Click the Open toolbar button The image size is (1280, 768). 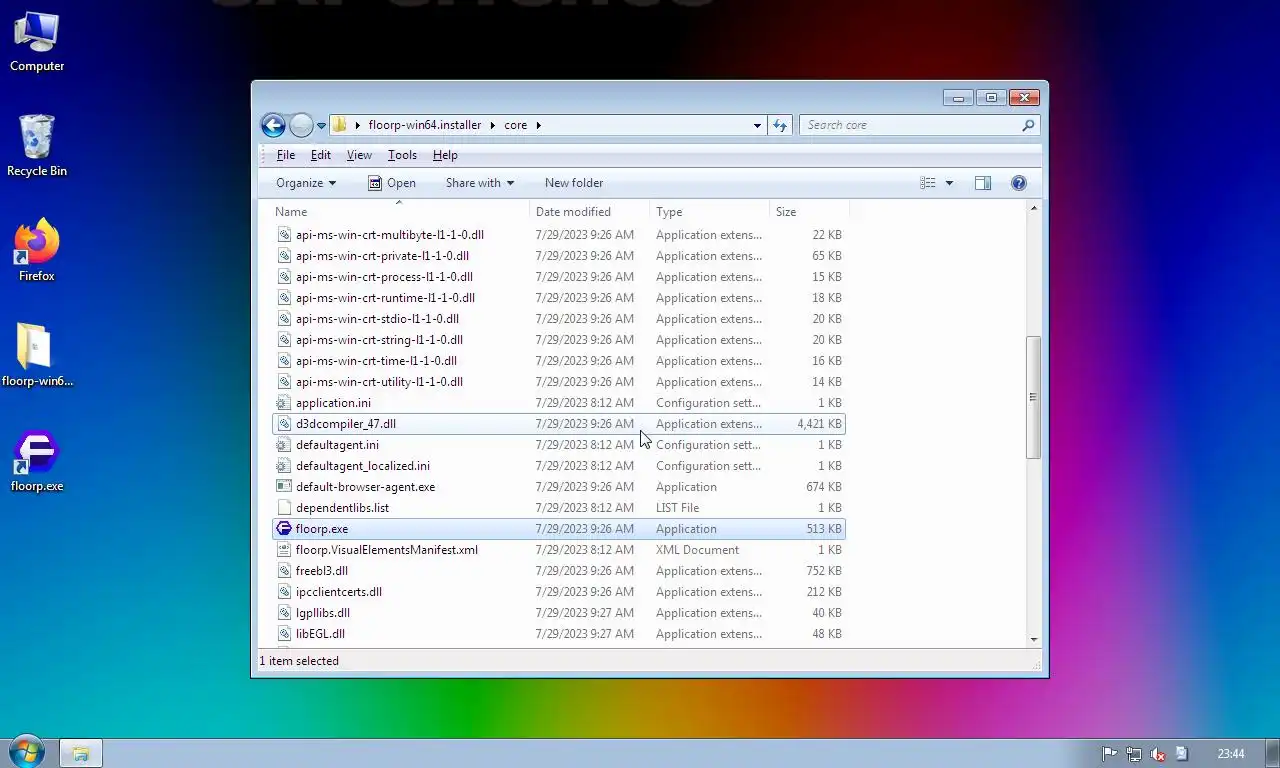391,183
